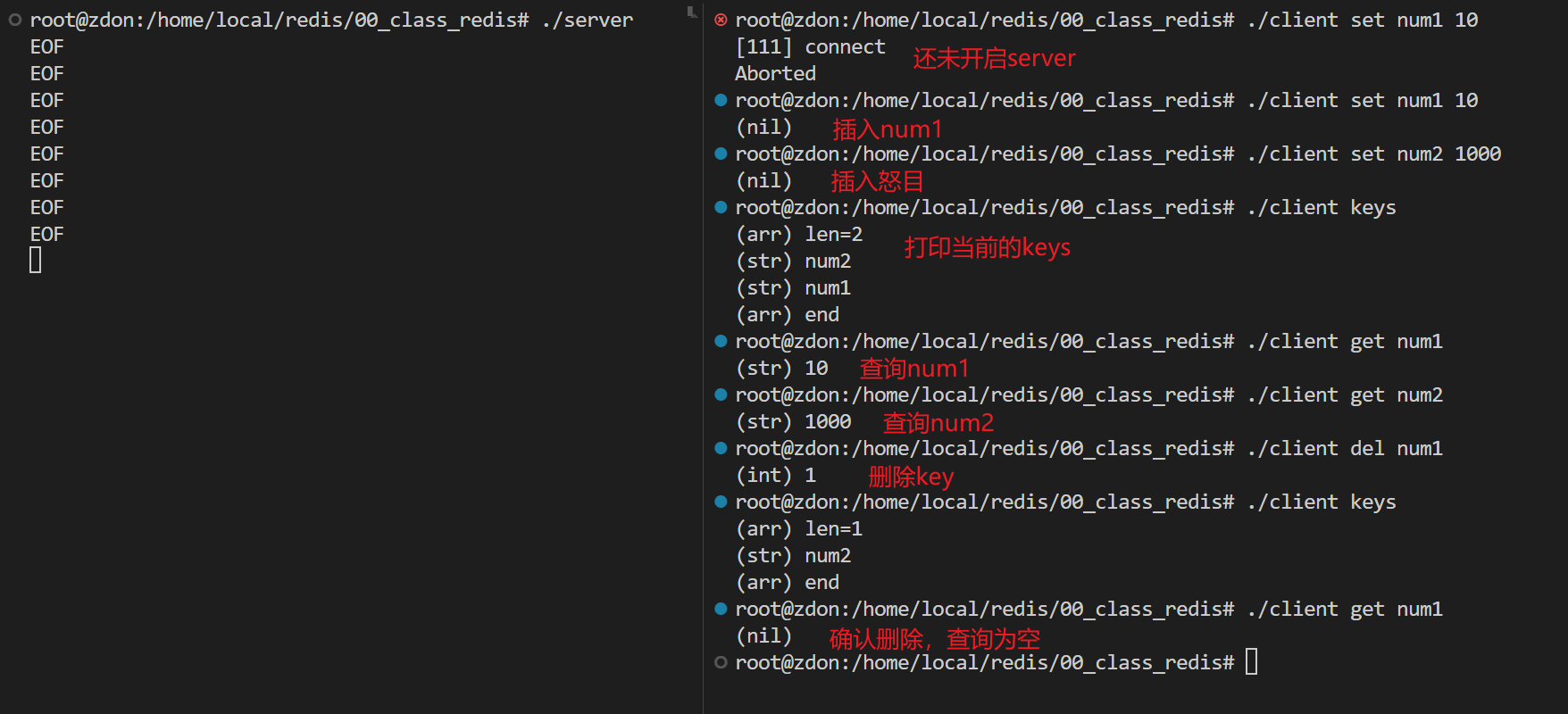Click the blue dot beside 'set num2 1000'
This screenshot has width=1568, height=714.
point(721,154)
